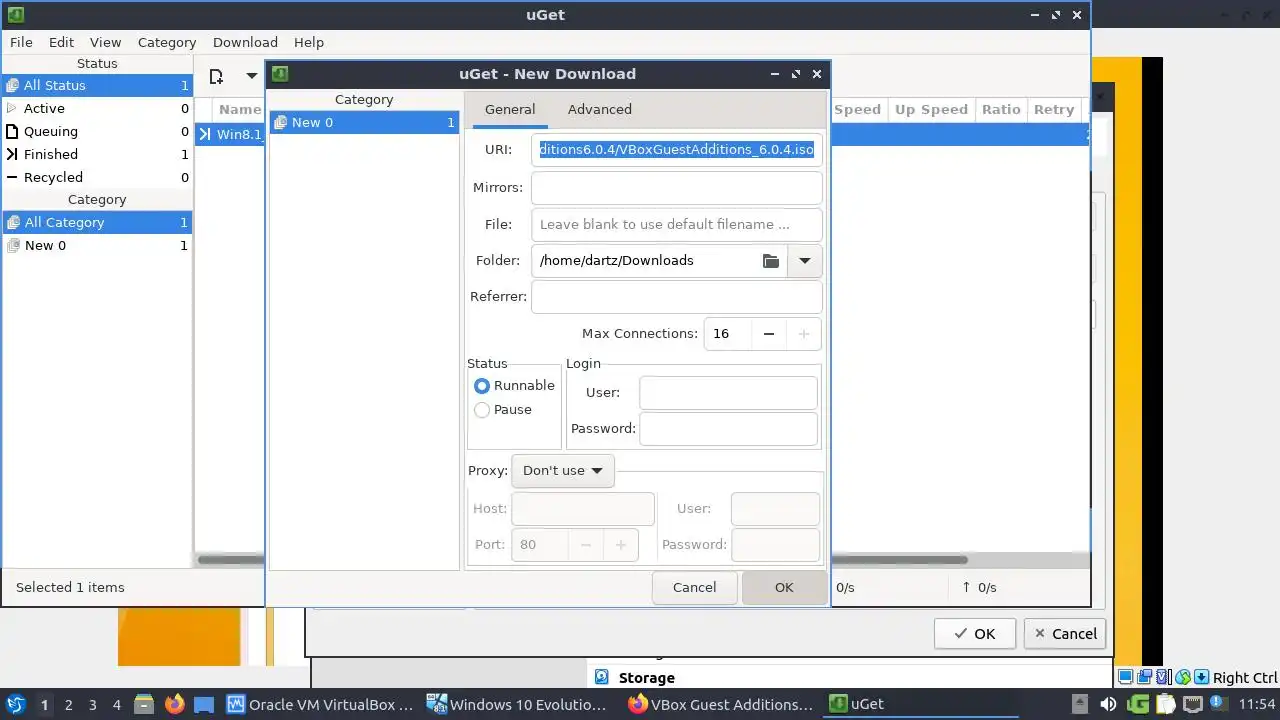Open the Edit menu

coord(61,42)
